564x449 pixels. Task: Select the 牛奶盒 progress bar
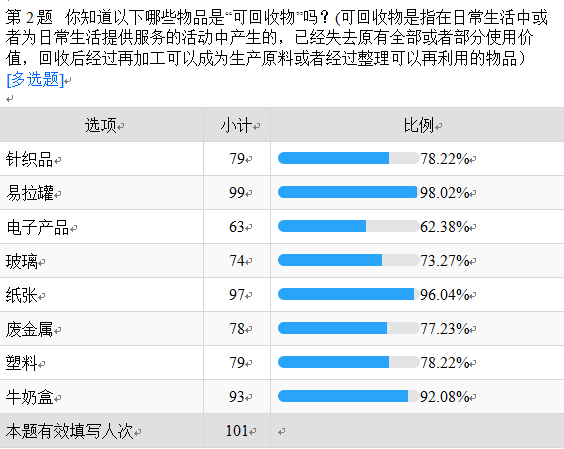coord(348,396)
